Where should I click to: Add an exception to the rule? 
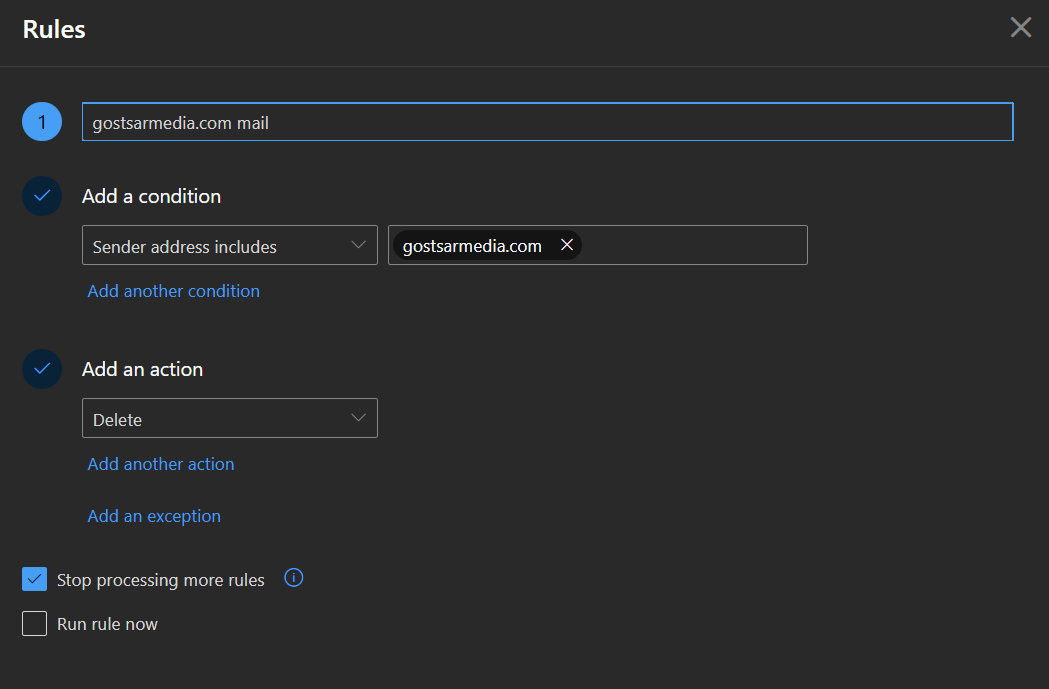154,516
